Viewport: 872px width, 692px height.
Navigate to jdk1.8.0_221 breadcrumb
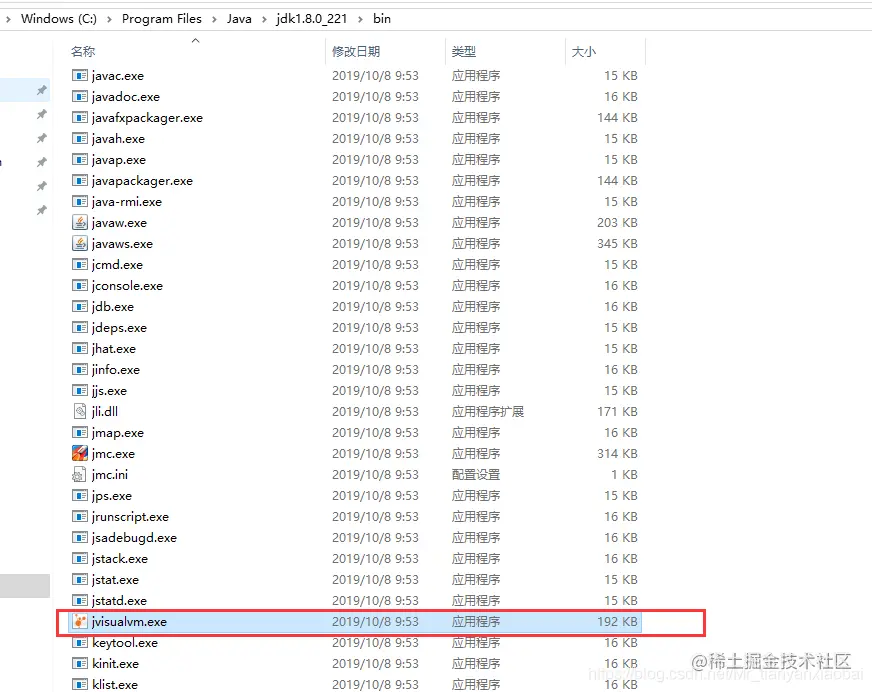click(311, 19)
